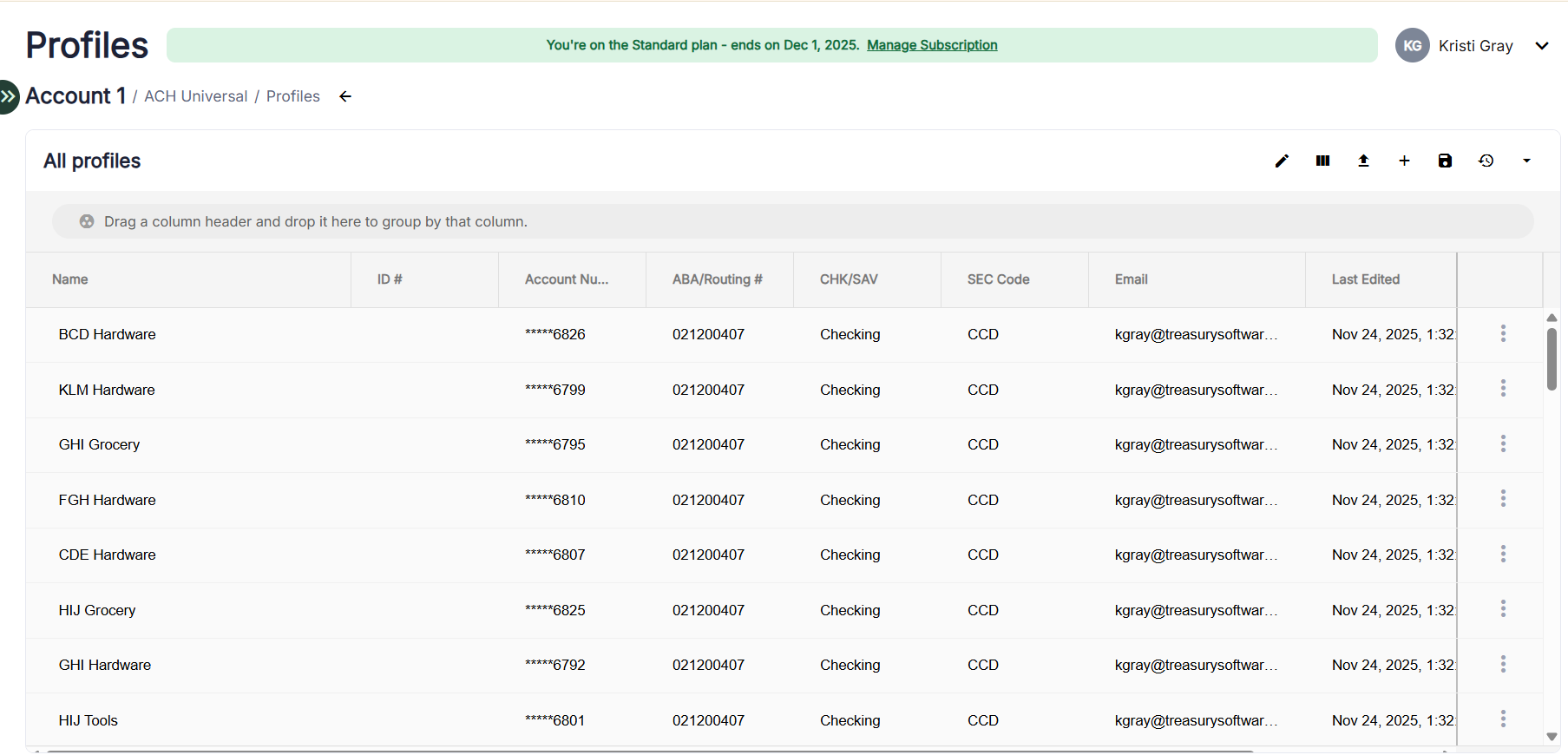Click the scrollbar up arrow
Image resolution: width=1568 pixels, height=755 pixels.
click(x=1552, y=318)
